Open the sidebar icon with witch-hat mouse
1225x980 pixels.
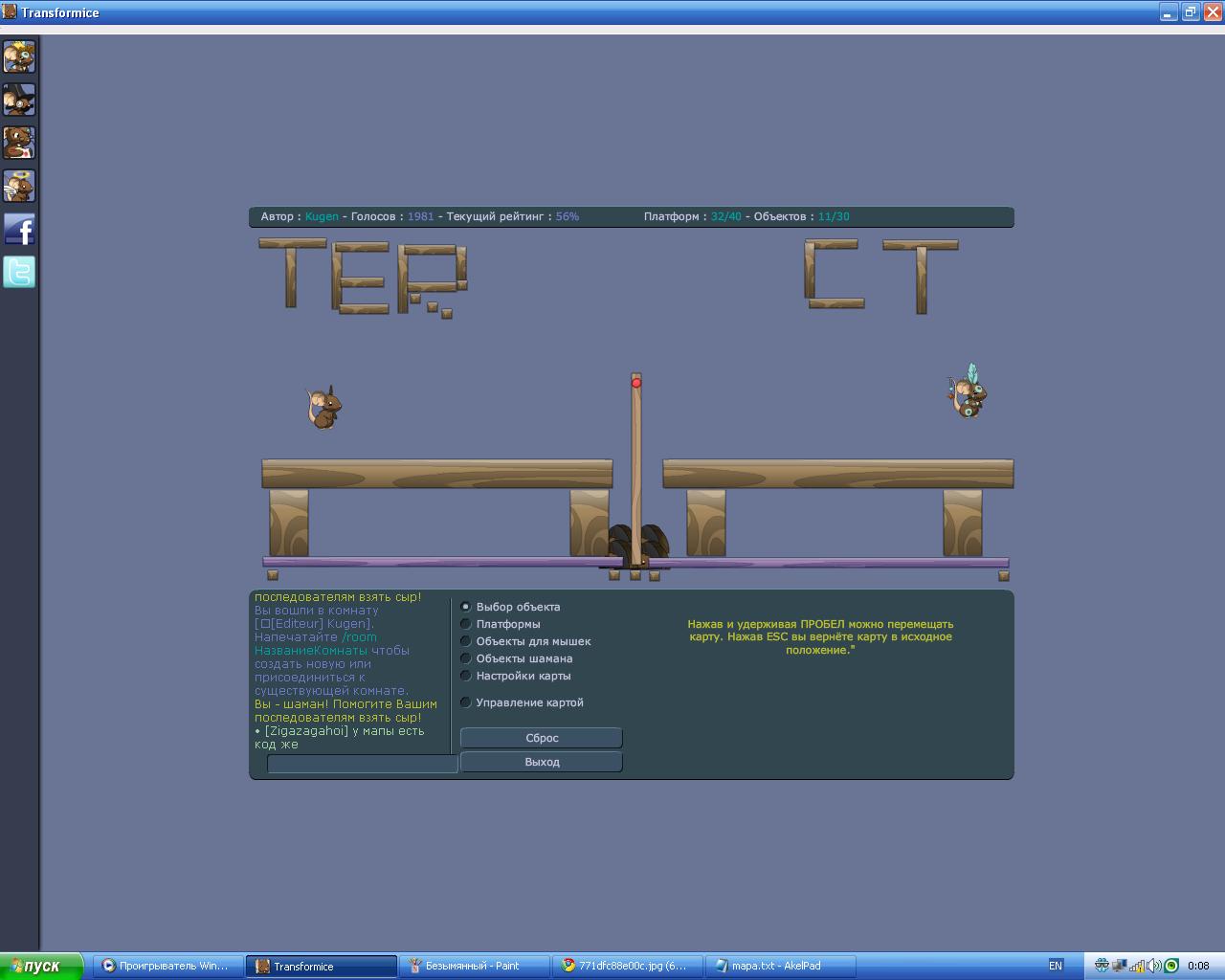tap(19, 100)
